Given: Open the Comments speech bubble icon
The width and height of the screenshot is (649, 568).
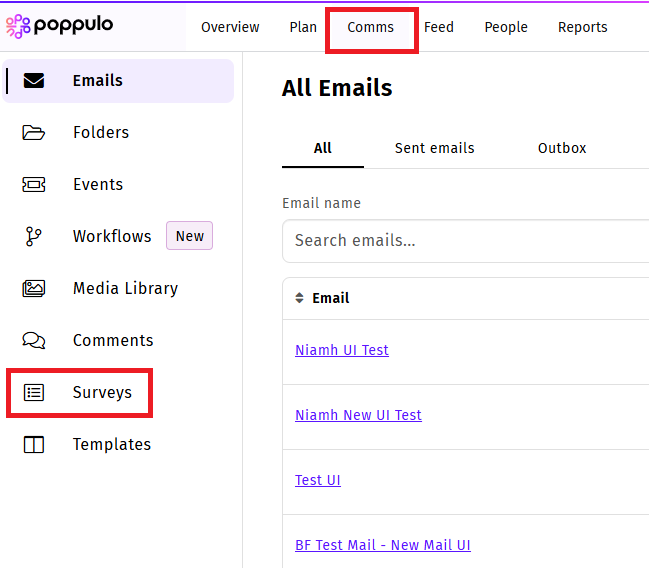Looking at the screenshot, I should click(x=34, y=341).
